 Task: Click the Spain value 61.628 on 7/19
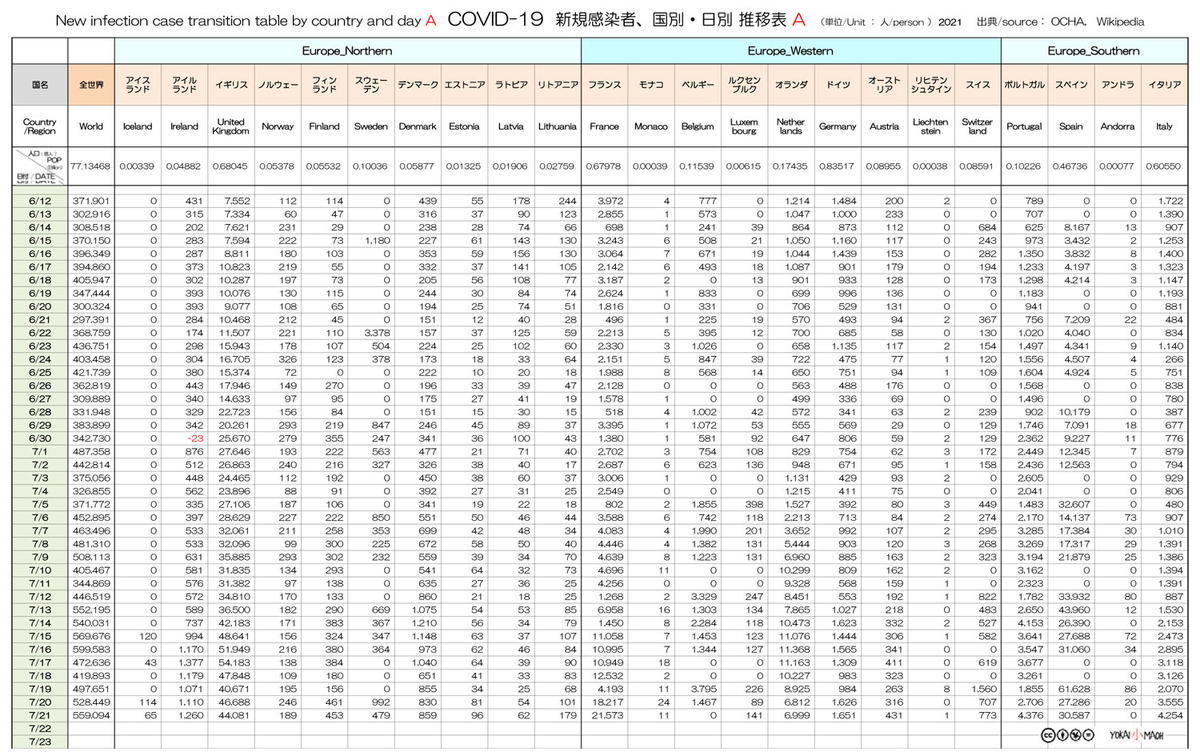point(1075,687)
